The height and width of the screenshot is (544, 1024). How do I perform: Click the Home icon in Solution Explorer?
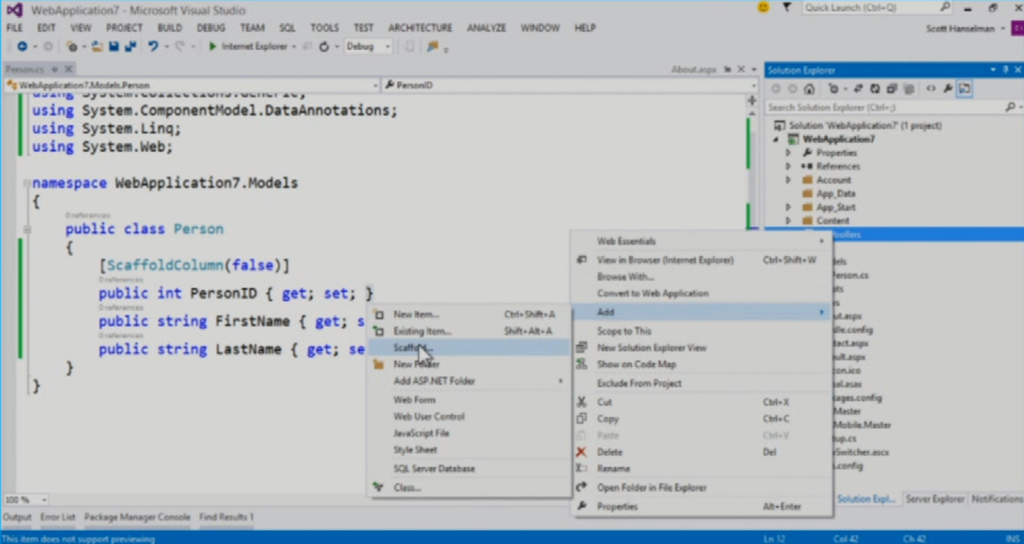point(809,89)
